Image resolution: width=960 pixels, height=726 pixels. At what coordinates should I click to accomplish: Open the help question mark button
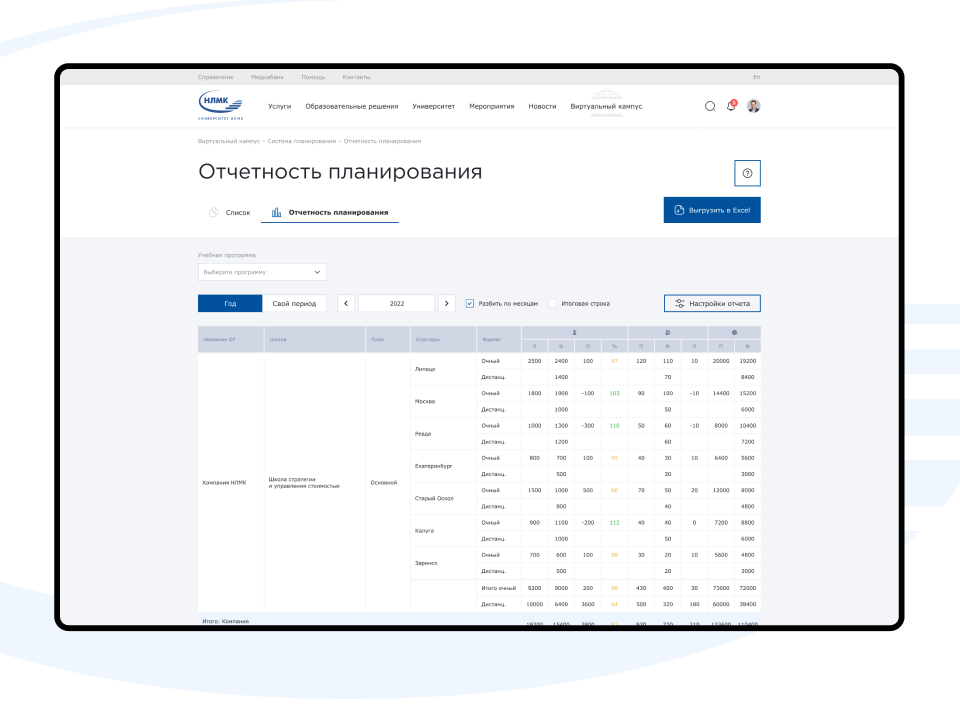pos(747,173)
